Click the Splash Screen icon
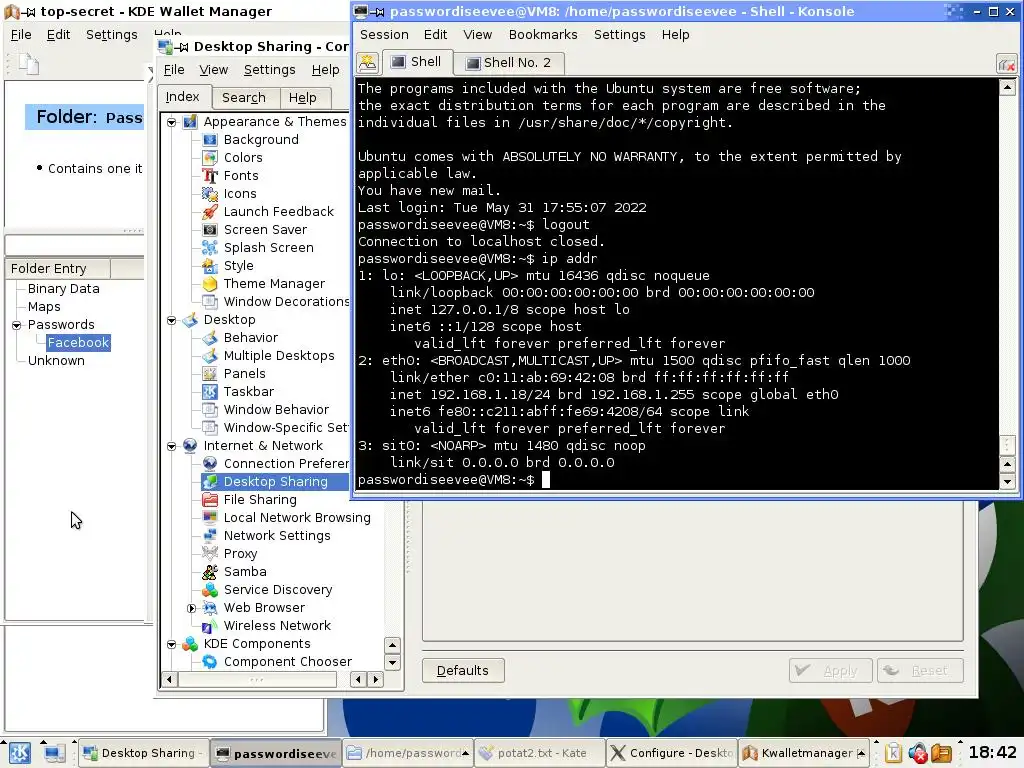1024x768 pixels. pos(210,248)
